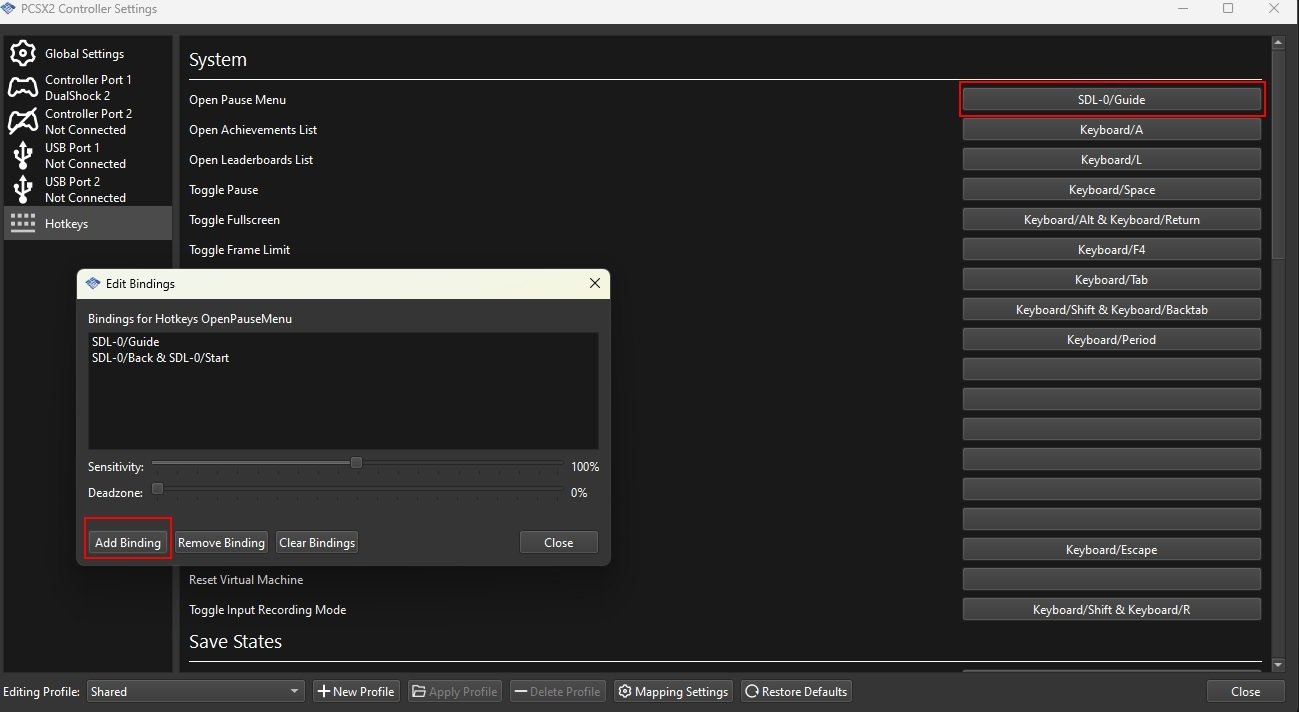Set empty binding for Reset Virtual Machine
Image resolution: width=1299 pixels, height=712 pixels.
click(1112, 579)
